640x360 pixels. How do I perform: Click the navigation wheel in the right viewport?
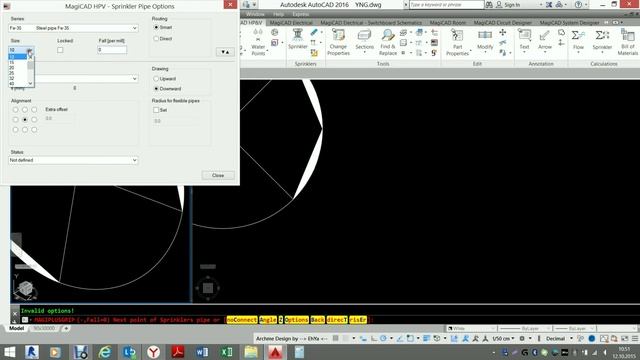point(208,288)
